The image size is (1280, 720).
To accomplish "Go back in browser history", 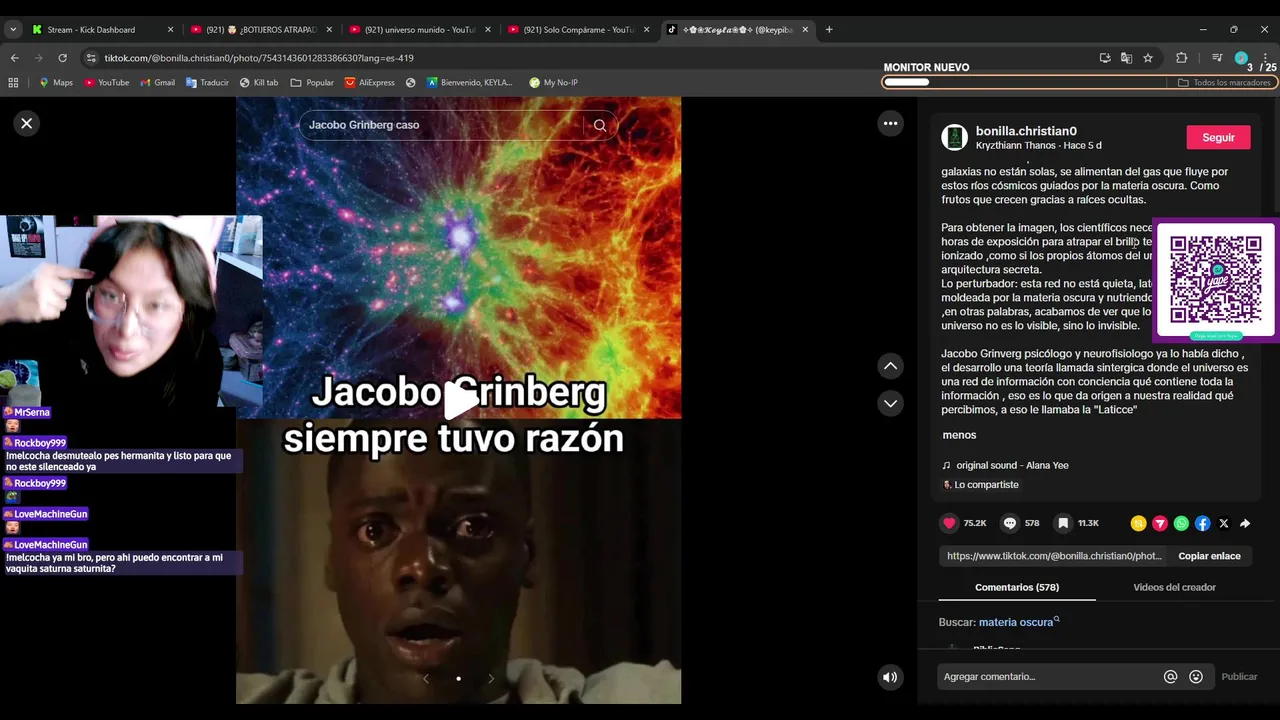I will 14,58.
